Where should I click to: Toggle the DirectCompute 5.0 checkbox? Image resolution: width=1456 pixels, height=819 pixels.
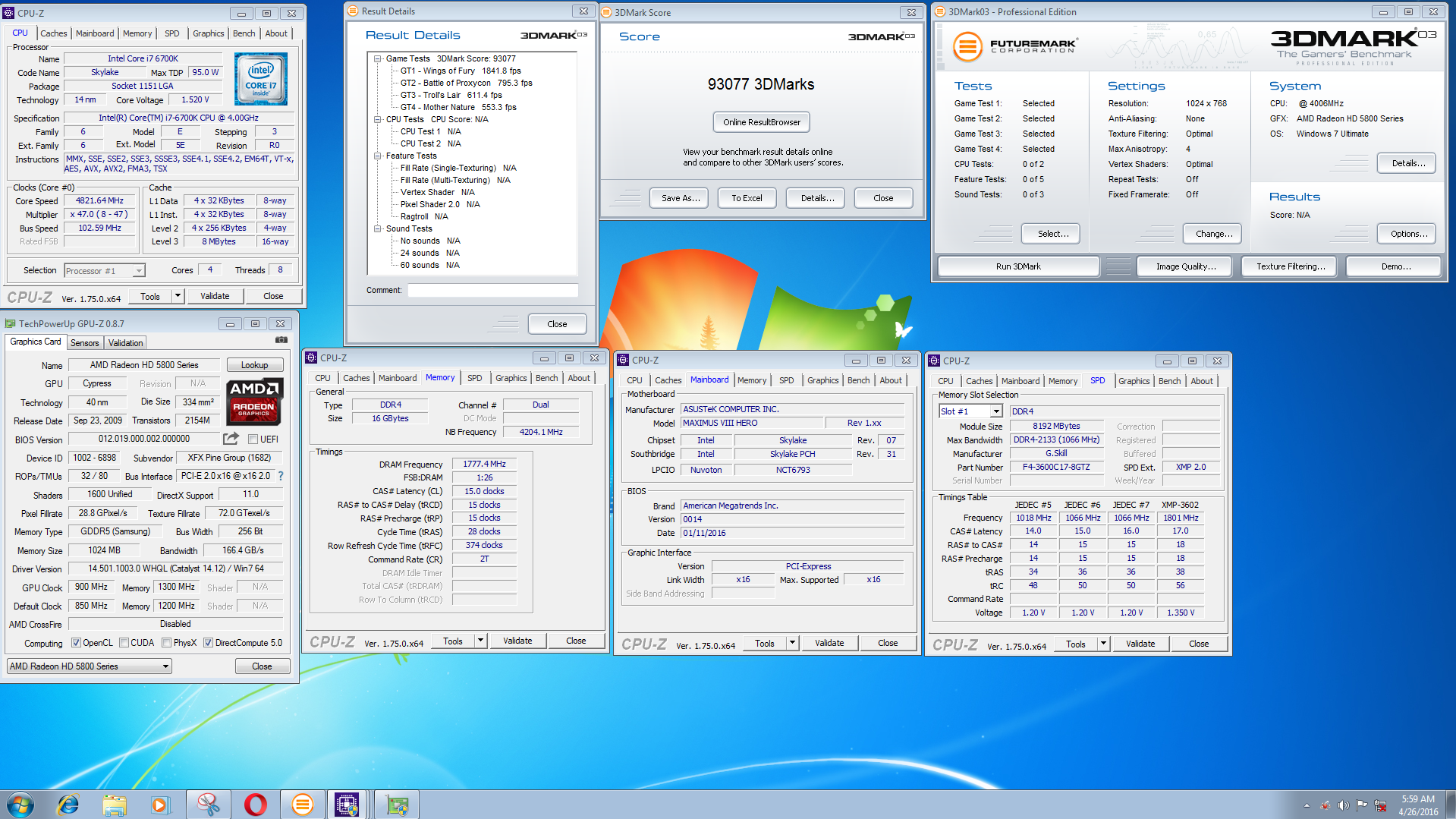pyautogui.click(x=208, y=642)
